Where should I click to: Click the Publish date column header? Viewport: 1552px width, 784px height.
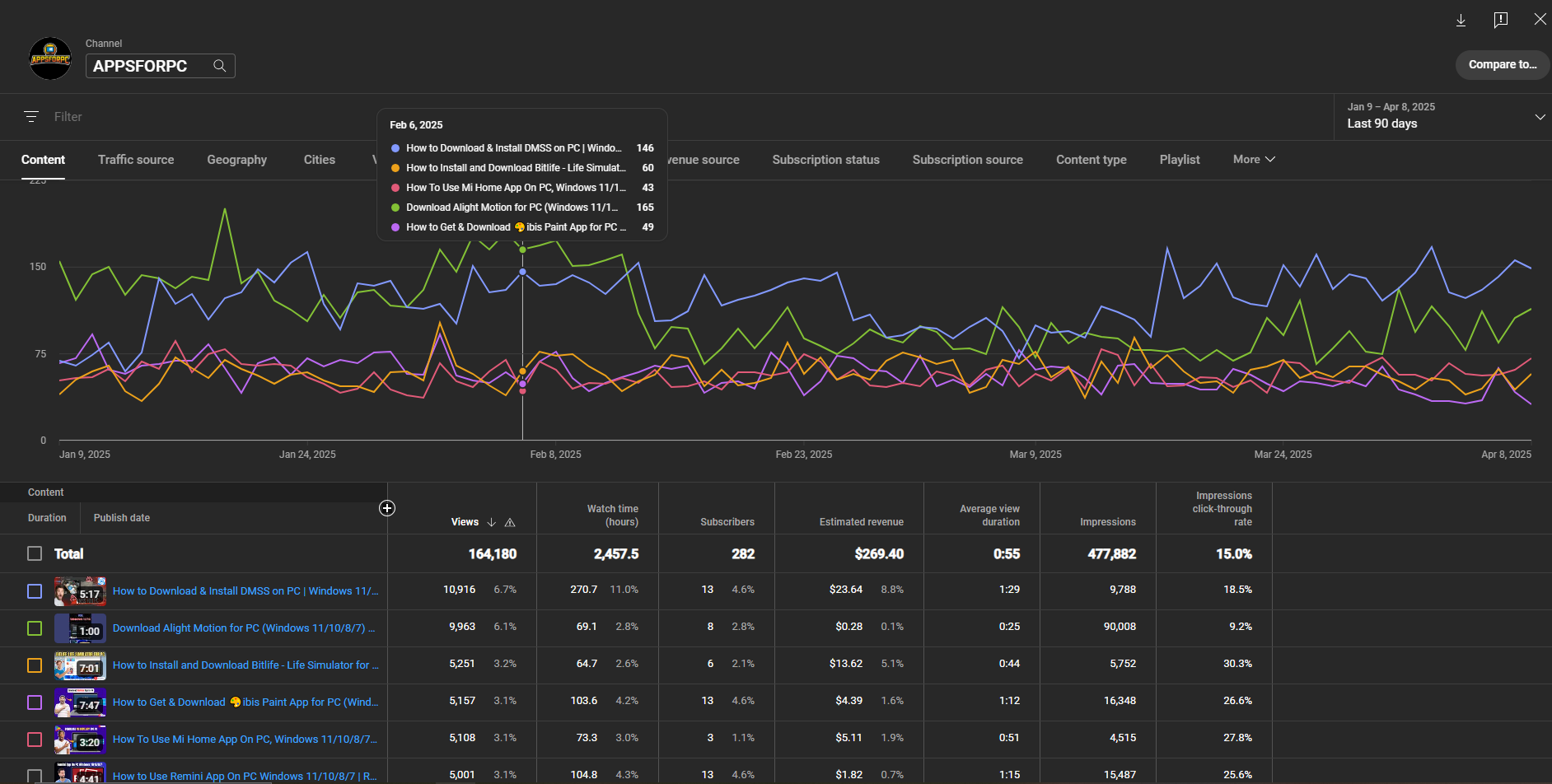point(122,518)
